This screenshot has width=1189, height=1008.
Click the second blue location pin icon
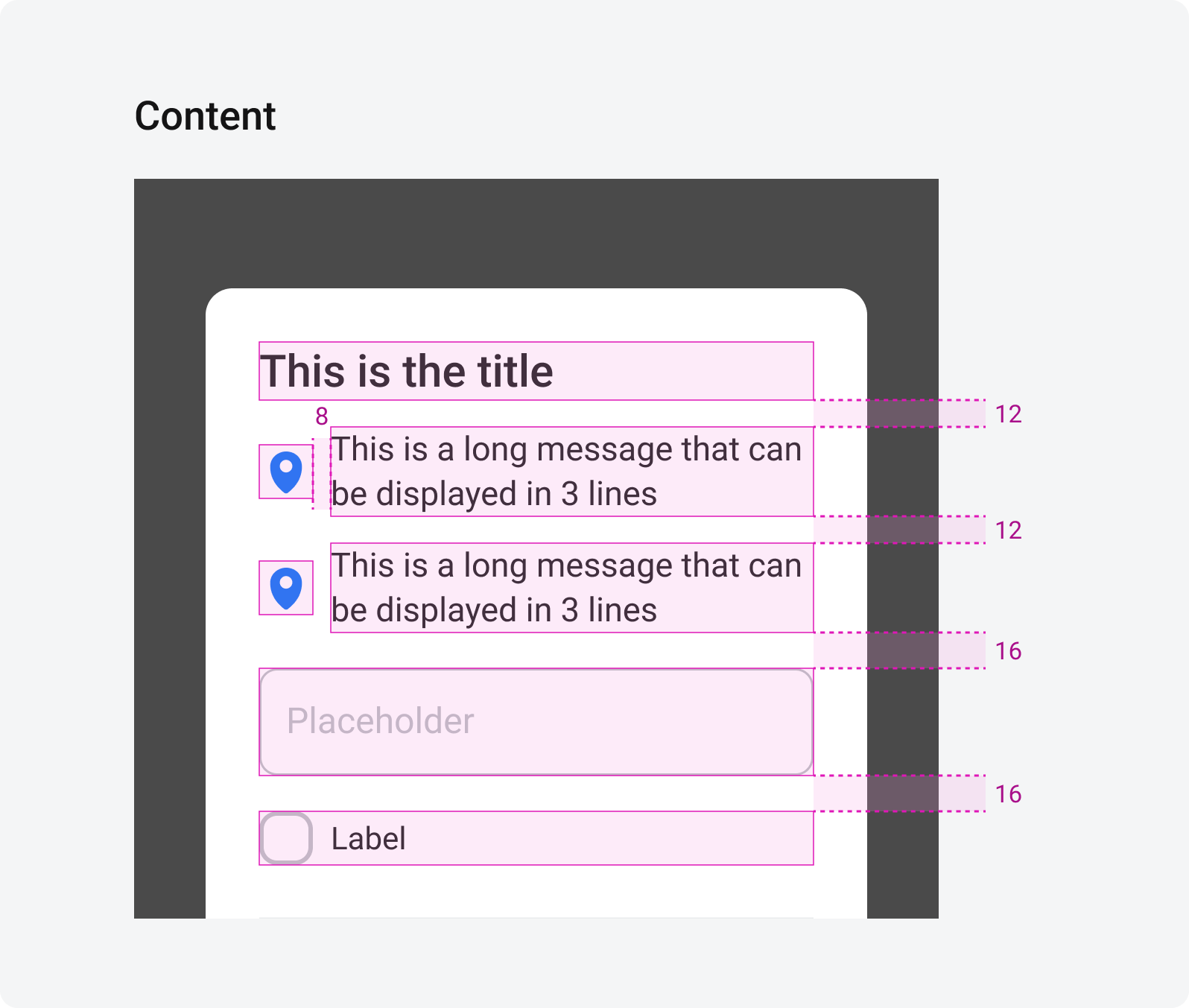(x=286, y=588)
